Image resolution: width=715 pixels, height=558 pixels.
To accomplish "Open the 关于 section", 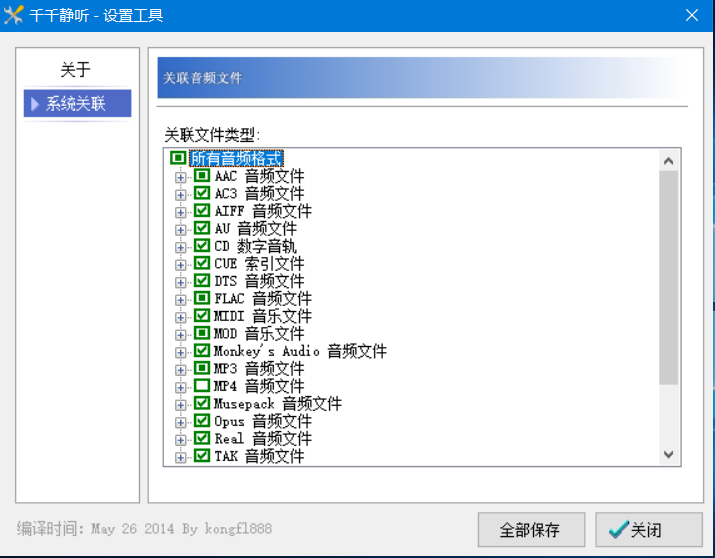I will coord(76,70).
